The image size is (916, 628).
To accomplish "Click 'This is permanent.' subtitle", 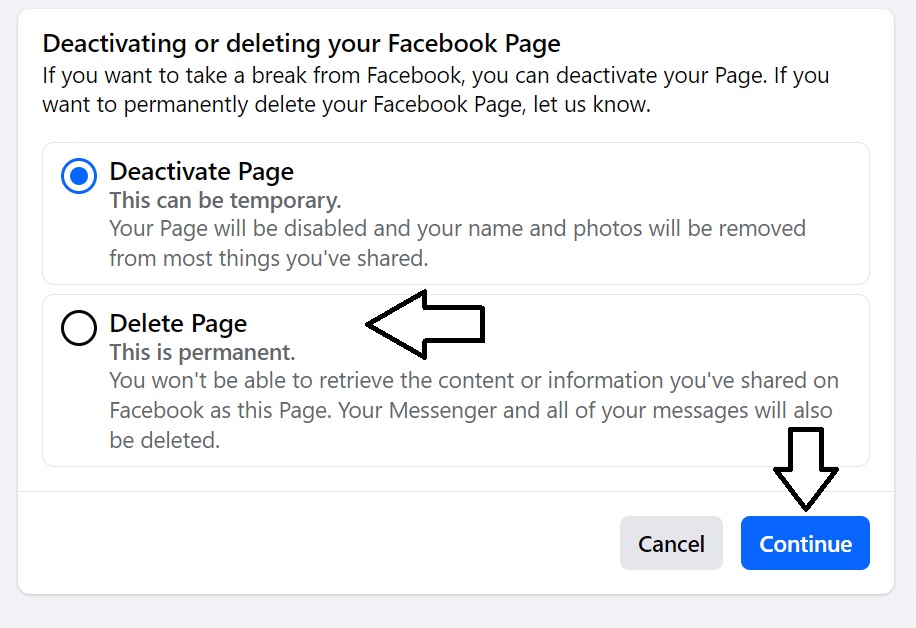I will point(203,352).
